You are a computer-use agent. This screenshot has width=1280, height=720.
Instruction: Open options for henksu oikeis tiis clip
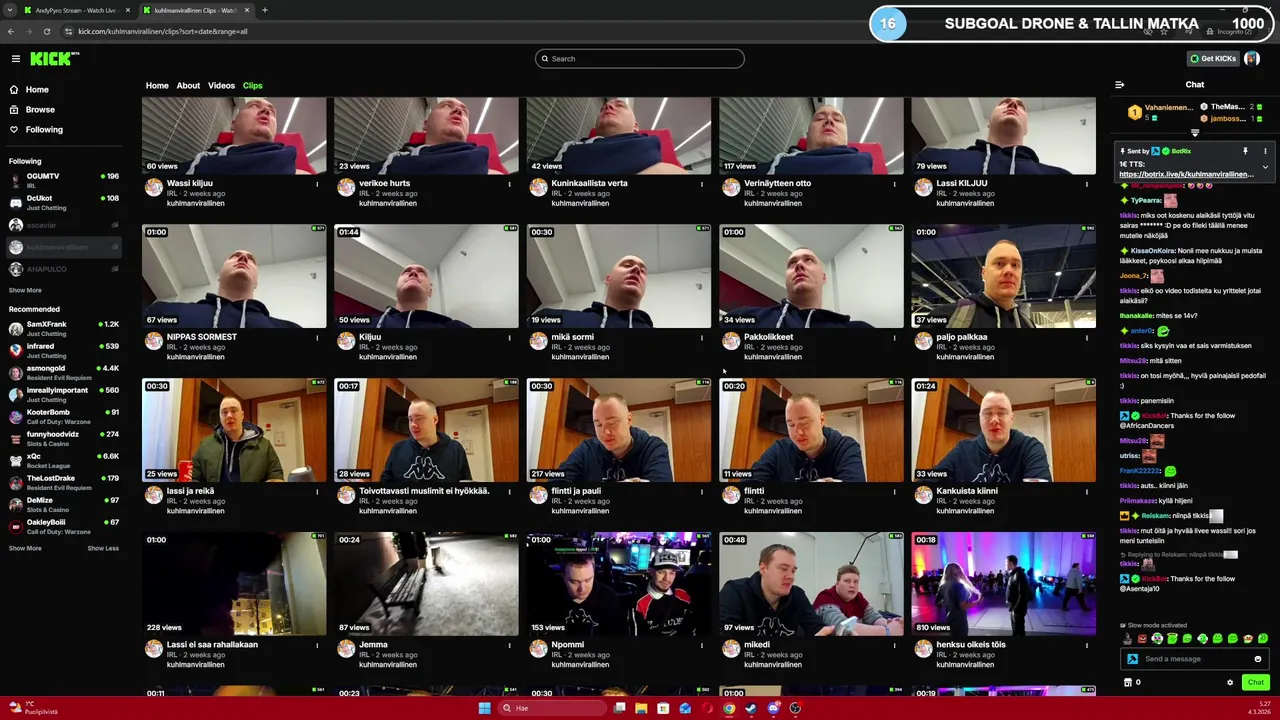(1086, 645)
